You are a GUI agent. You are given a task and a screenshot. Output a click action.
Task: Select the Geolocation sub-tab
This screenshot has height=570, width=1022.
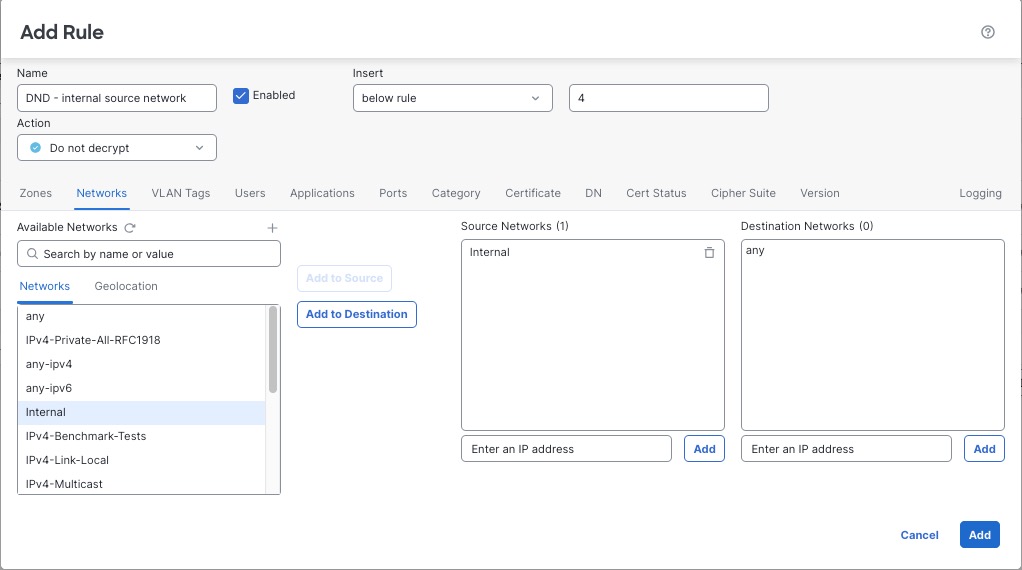(126, 286)
